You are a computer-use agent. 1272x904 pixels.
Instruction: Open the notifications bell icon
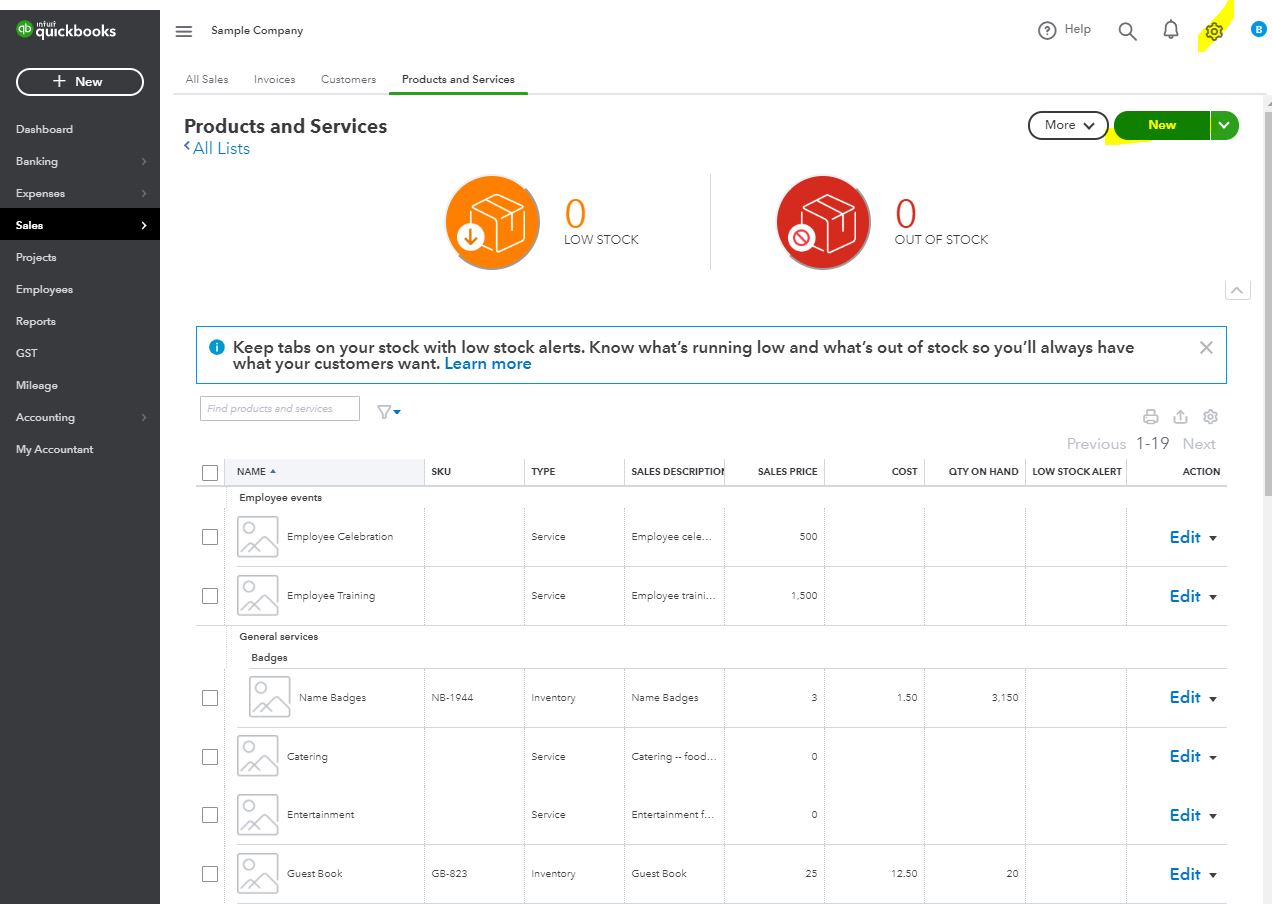click(x=1171, y=30)
